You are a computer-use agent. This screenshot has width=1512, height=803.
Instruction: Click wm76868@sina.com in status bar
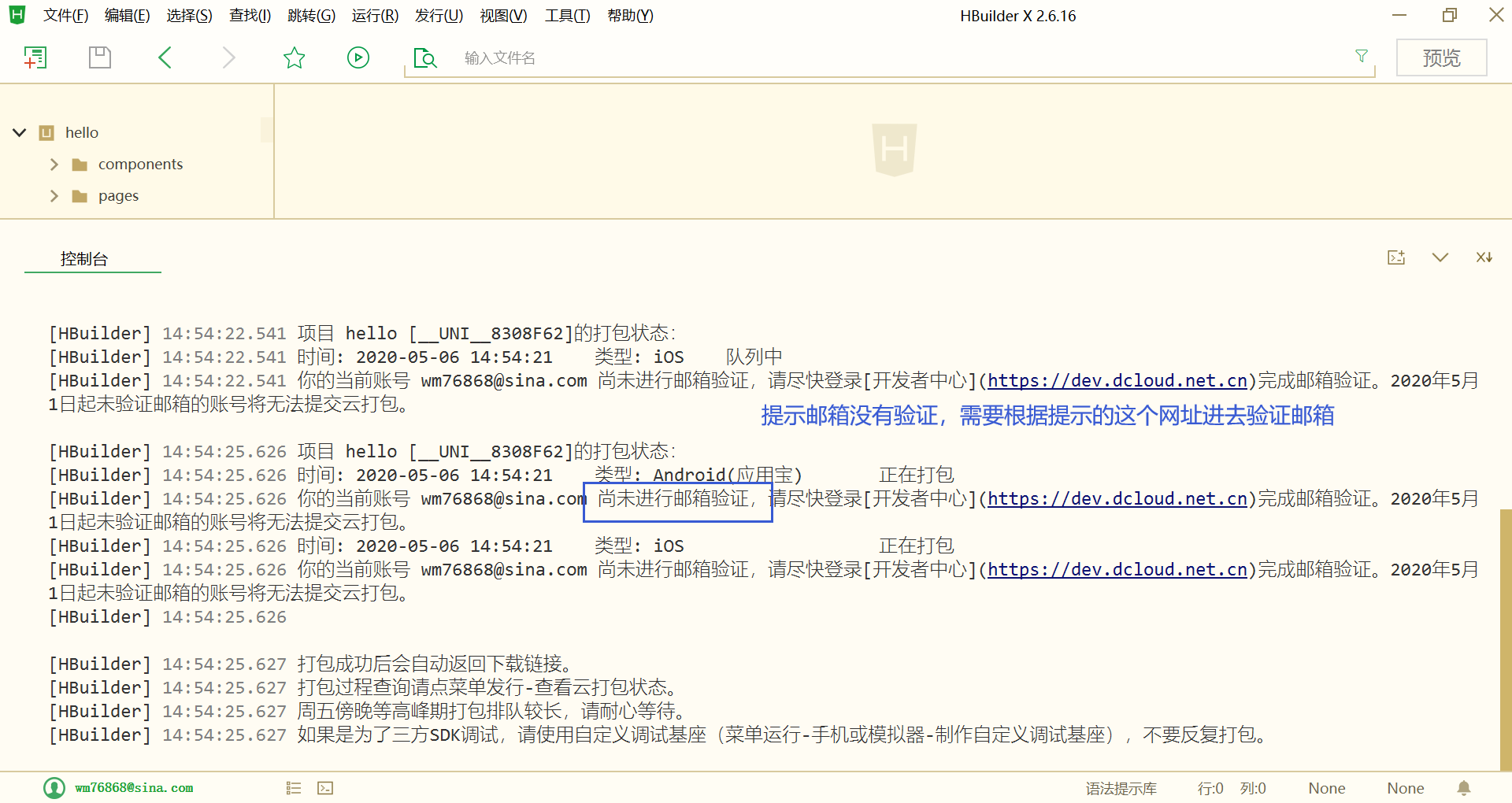click(x=135, y=788)
